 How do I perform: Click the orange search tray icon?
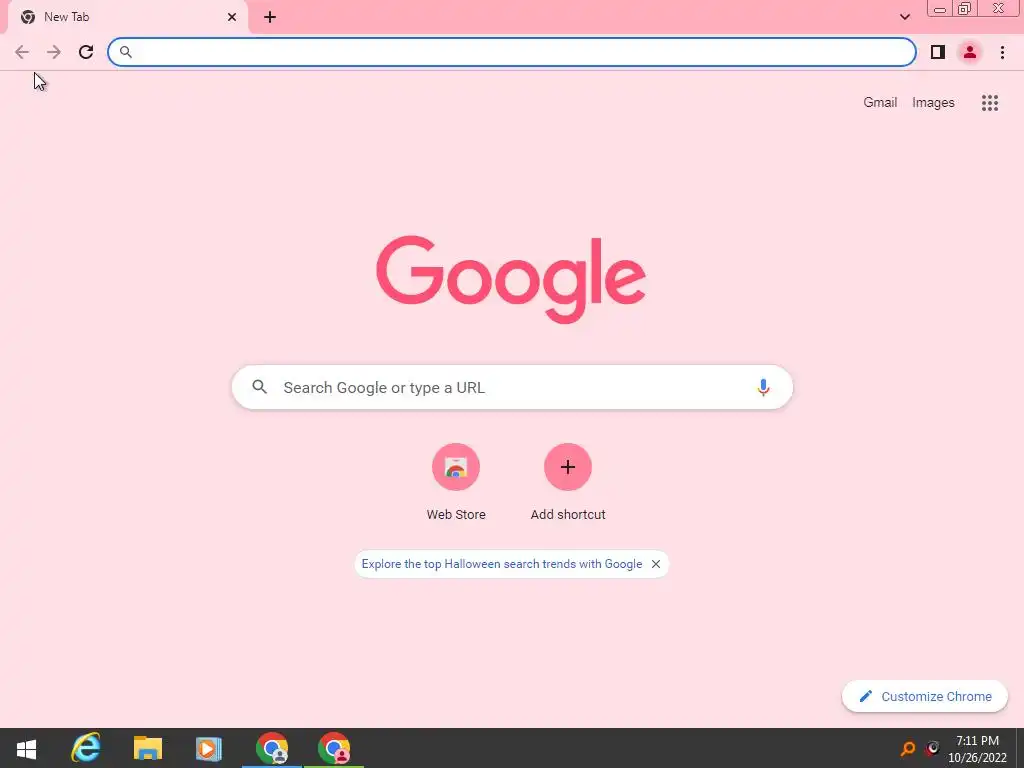point(907,748)
